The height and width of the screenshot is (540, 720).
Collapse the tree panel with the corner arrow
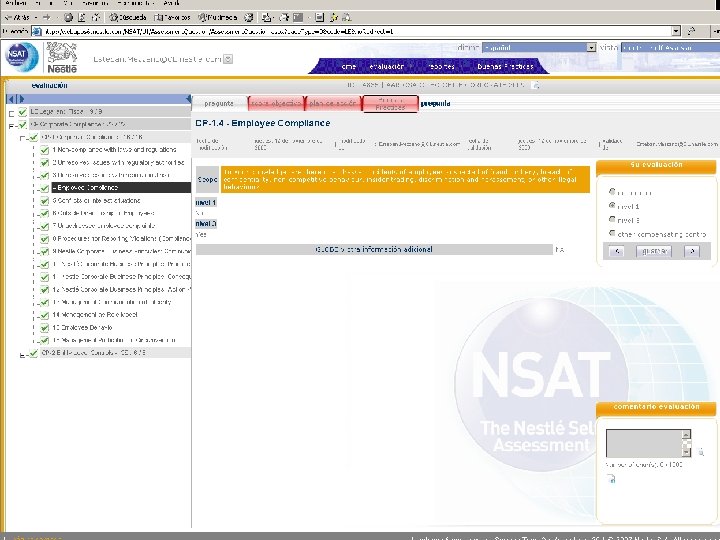188,99
